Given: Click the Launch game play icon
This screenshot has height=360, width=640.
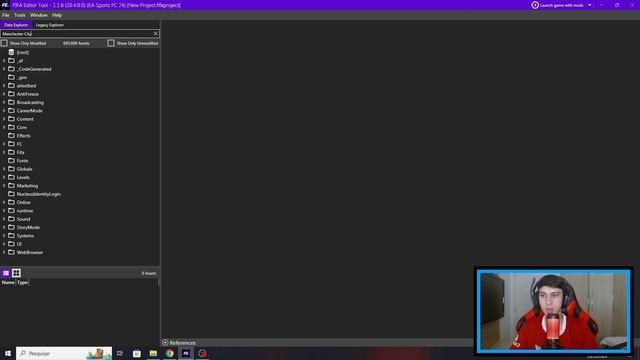Looking at the screenshot, I should pos(535,5).
